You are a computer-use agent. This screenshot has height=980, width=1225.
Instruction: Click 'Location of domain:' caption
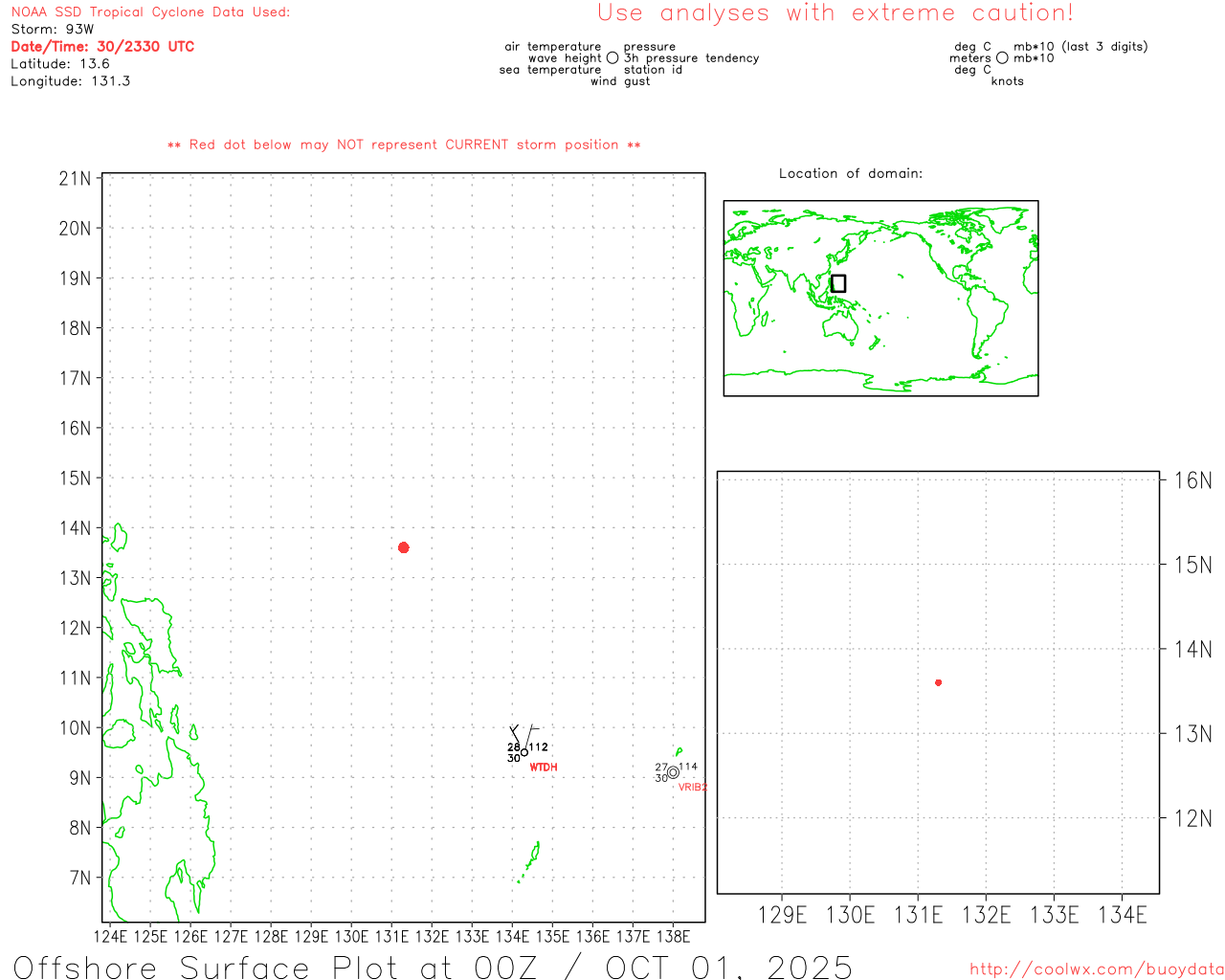coord(851,174)
